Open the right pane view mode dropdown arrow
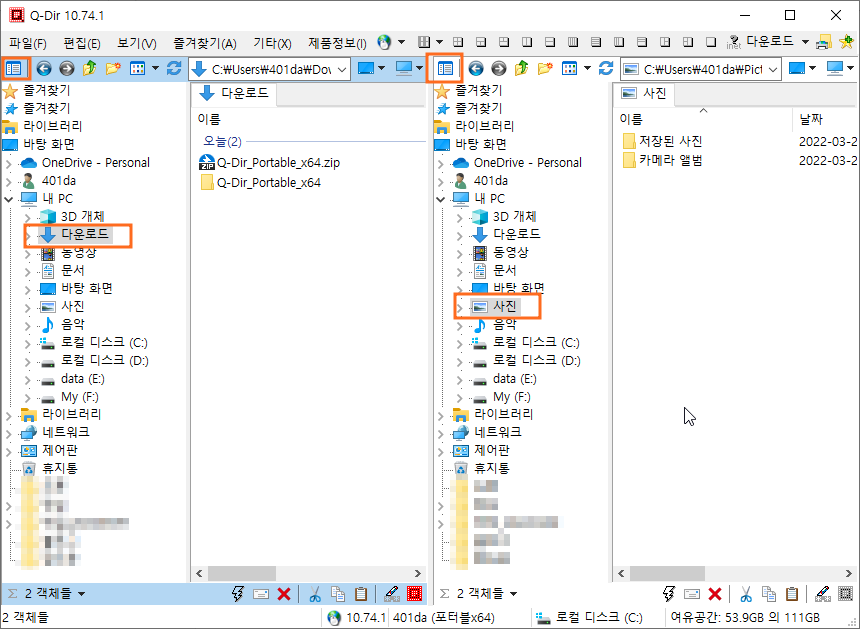This screenshot has height=629, width=860. [x=587, y=69]
